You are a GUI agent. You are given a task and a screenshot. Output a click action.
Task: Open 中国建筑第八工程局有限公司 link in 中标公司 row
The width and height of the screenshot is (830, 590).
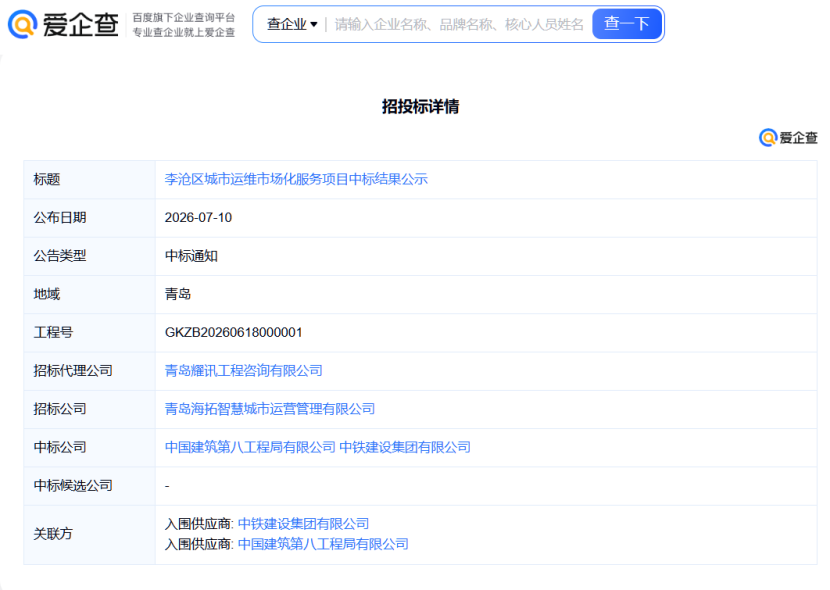tap(250, 447)
